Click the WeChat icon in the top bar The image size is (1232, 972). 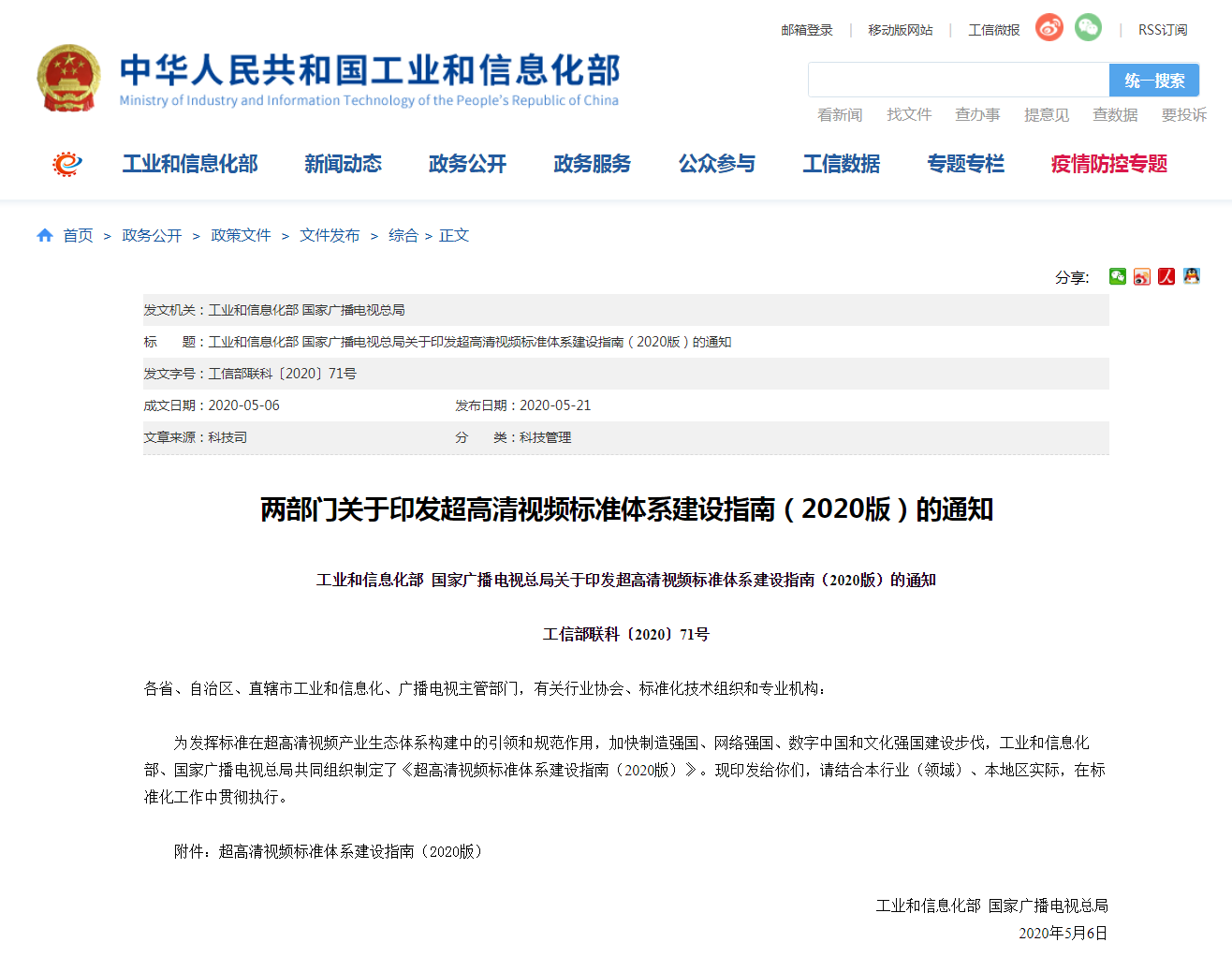coord(1088,28)
